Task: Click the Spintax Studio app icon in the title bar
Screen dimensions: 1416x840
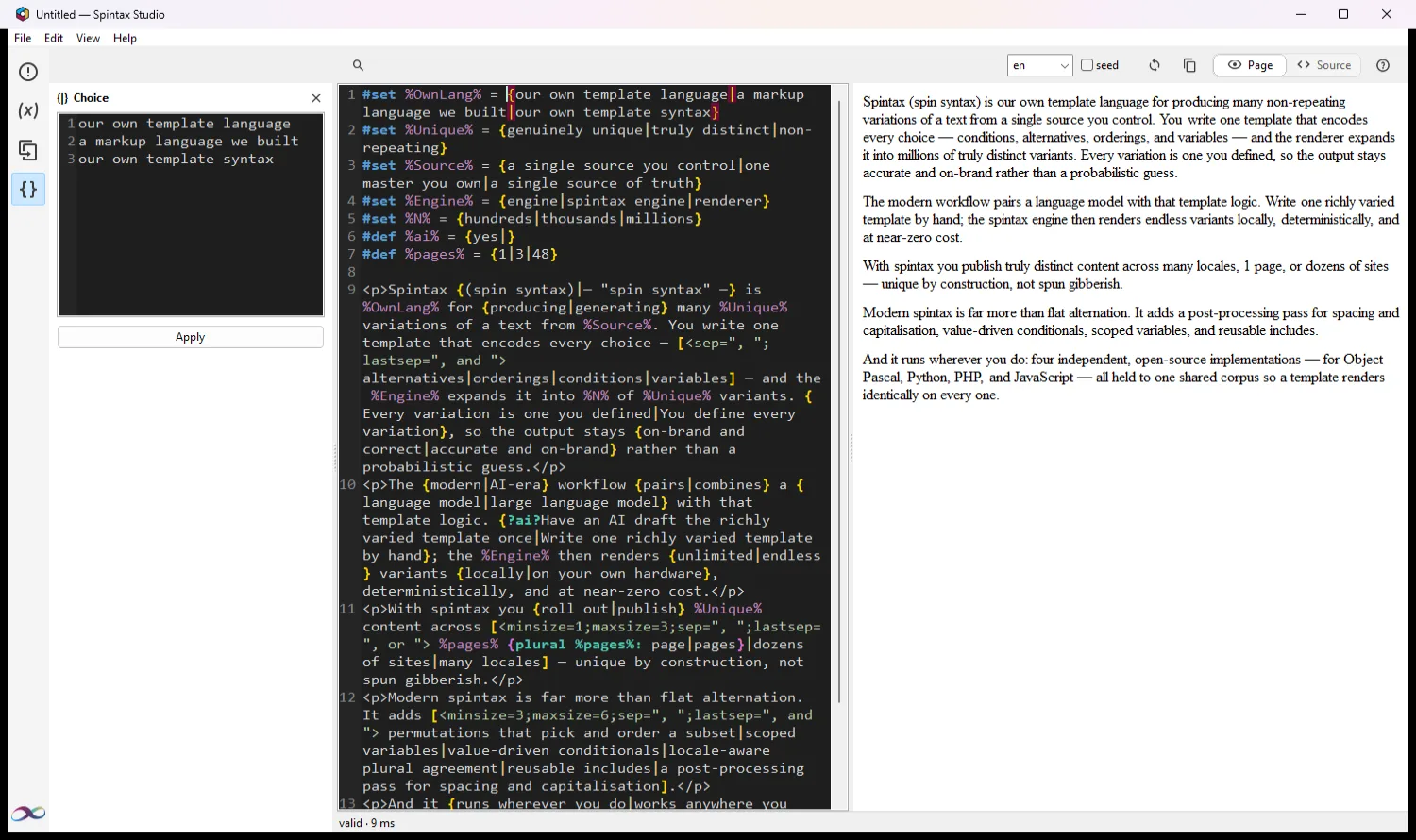Action: coord(23,14)
